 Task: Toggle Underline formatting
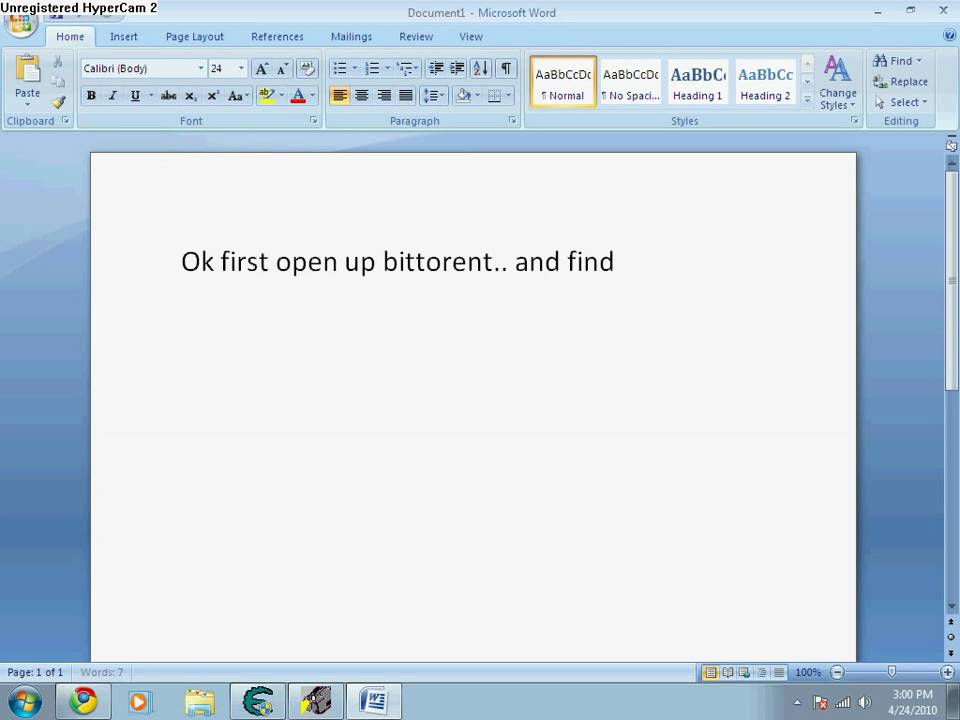135,96
